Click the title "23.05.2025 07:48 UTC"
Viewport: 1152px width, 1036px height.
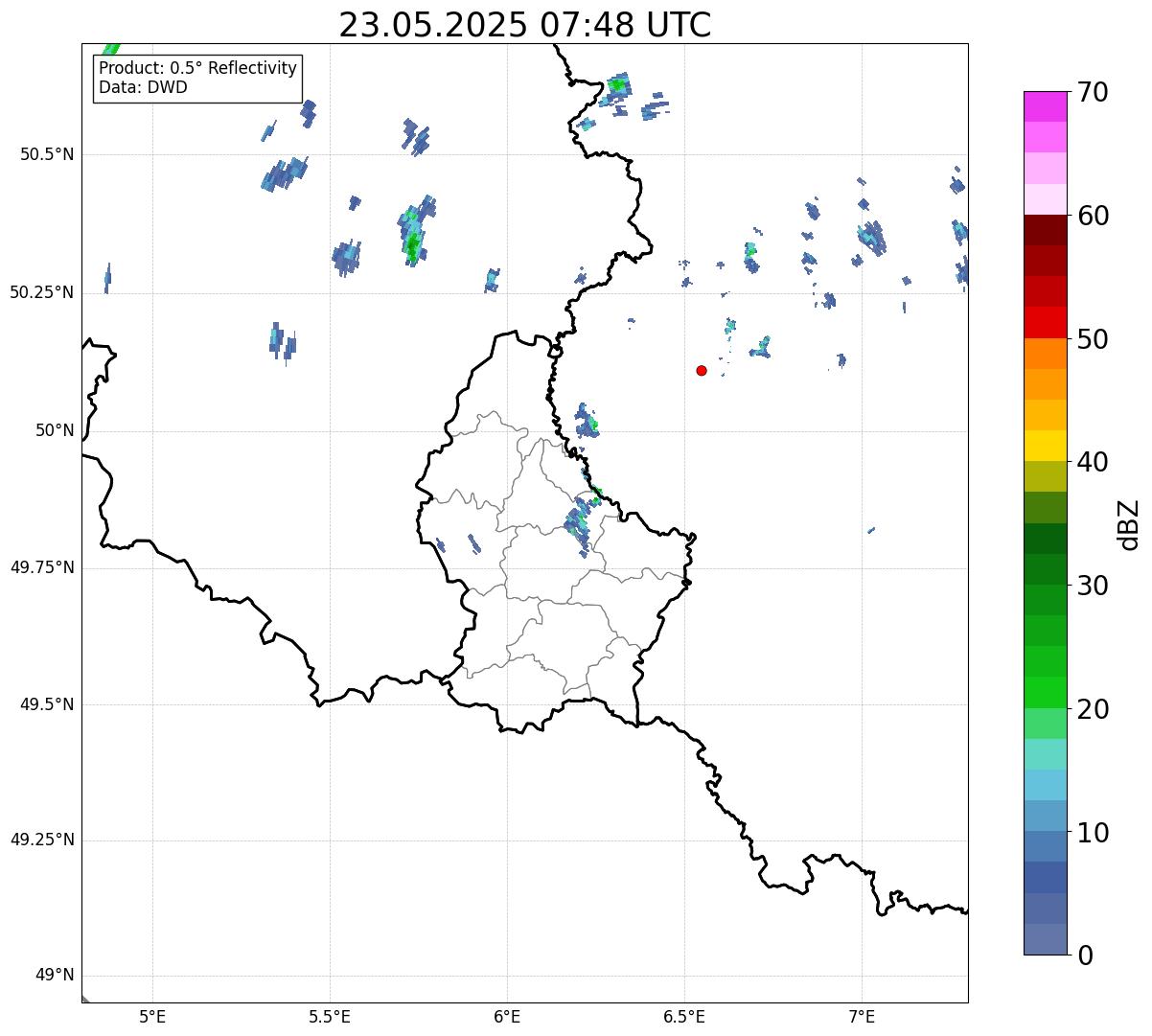525,25
